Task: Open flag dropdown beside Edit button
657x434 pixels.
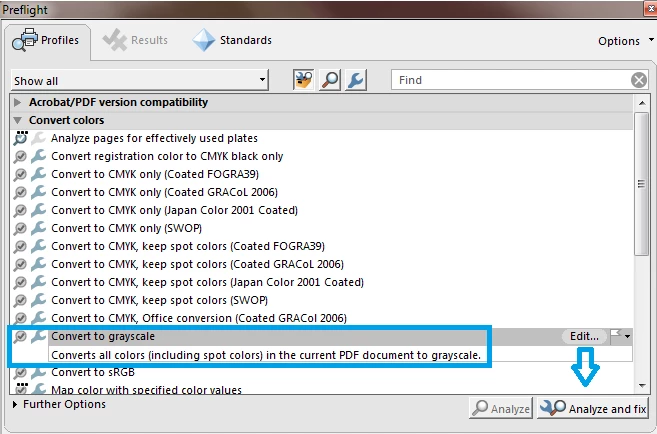Action: point(627,336)
